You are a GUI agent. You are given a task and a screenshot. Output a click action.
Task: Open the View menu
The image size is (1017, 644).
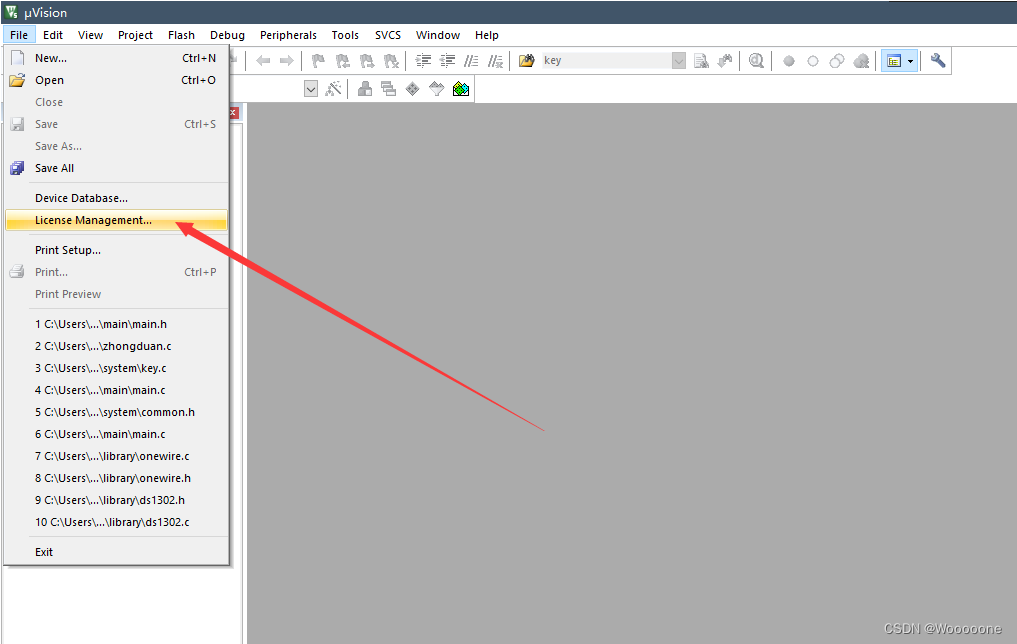click(90, 35)
